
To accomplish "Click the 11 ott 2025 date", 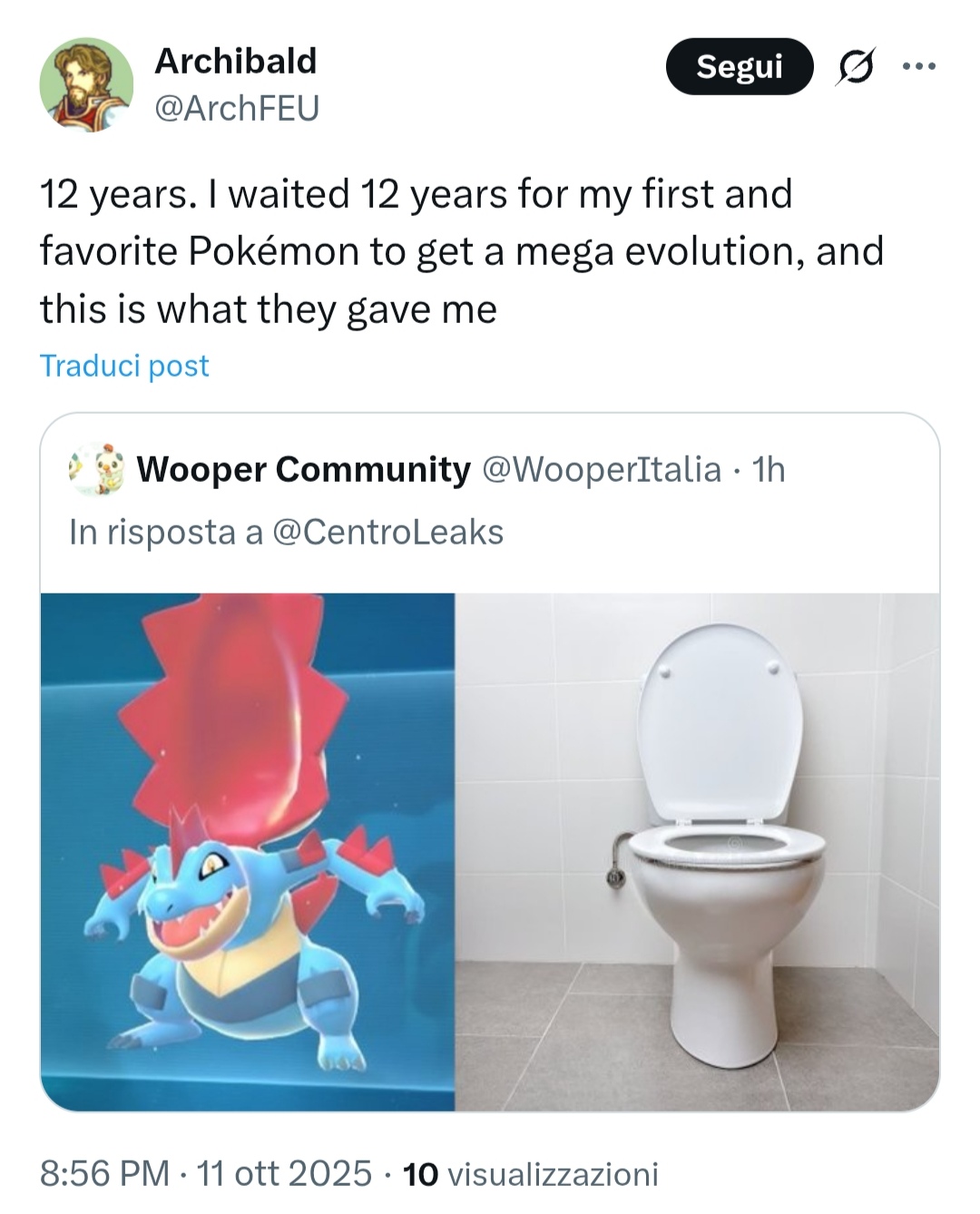I will pos(284,1173).
